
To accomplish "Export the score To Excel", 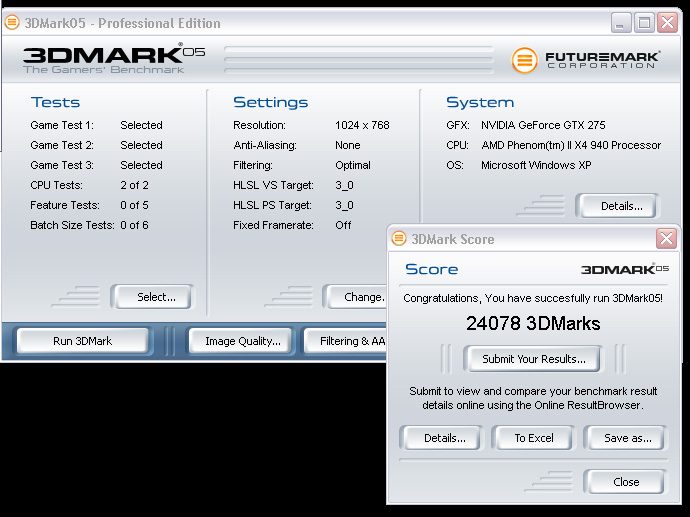I will coord(533,438).
